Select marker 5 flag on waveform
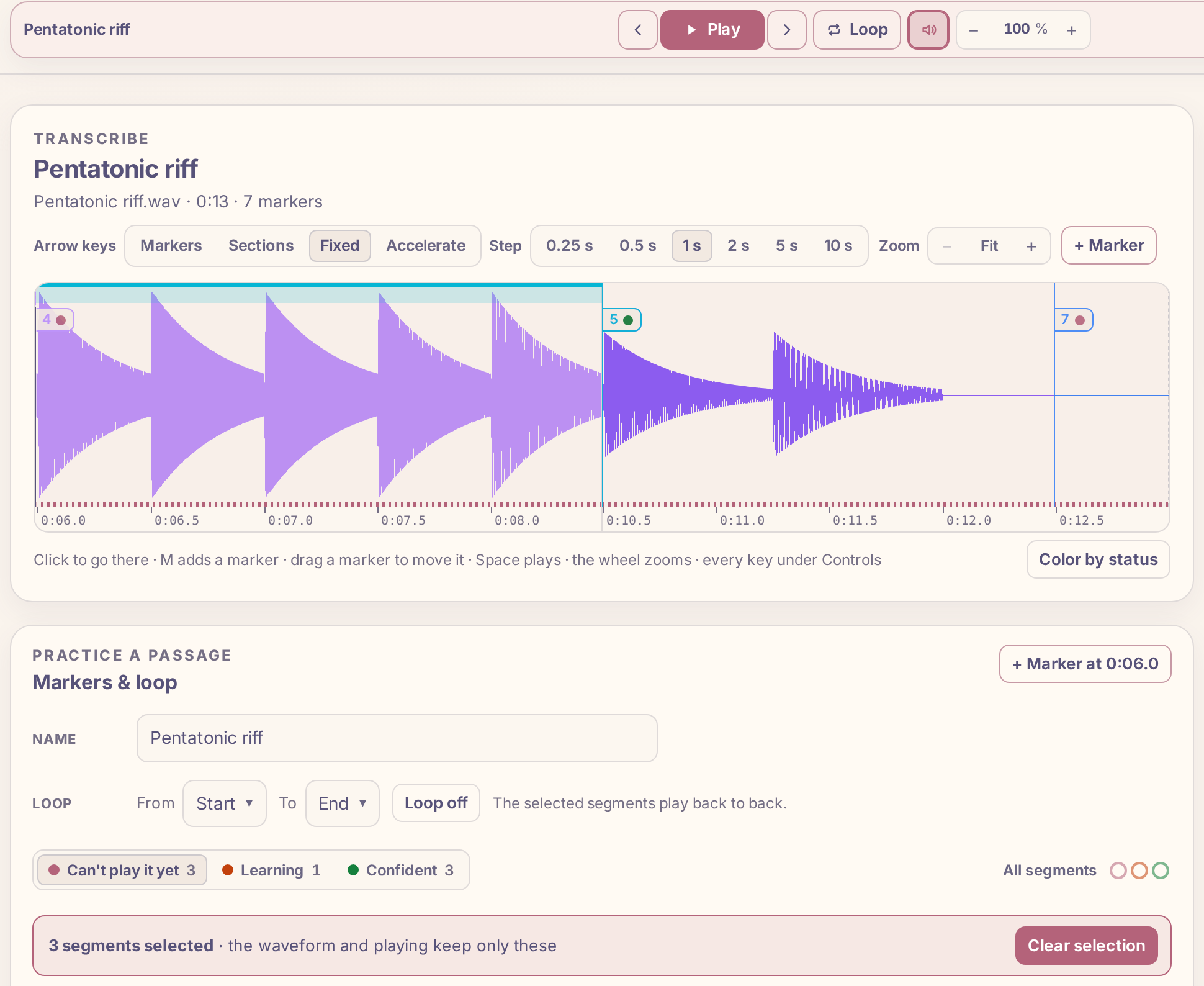Viewport: 1204px width, 986px height. tap(622, 320)
